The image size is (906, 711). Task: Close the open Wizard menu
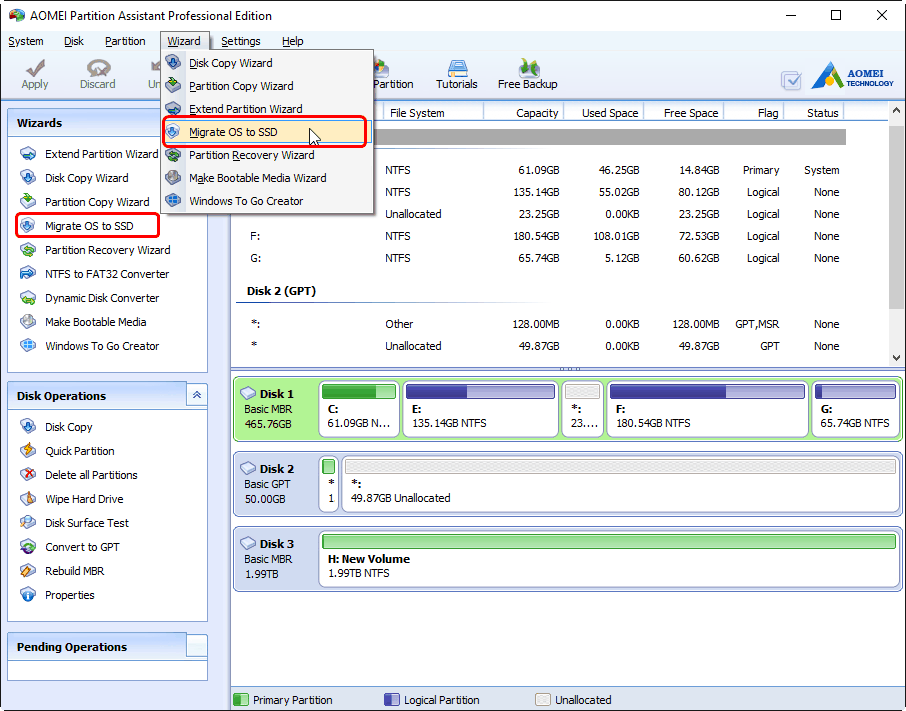point(184,41)
